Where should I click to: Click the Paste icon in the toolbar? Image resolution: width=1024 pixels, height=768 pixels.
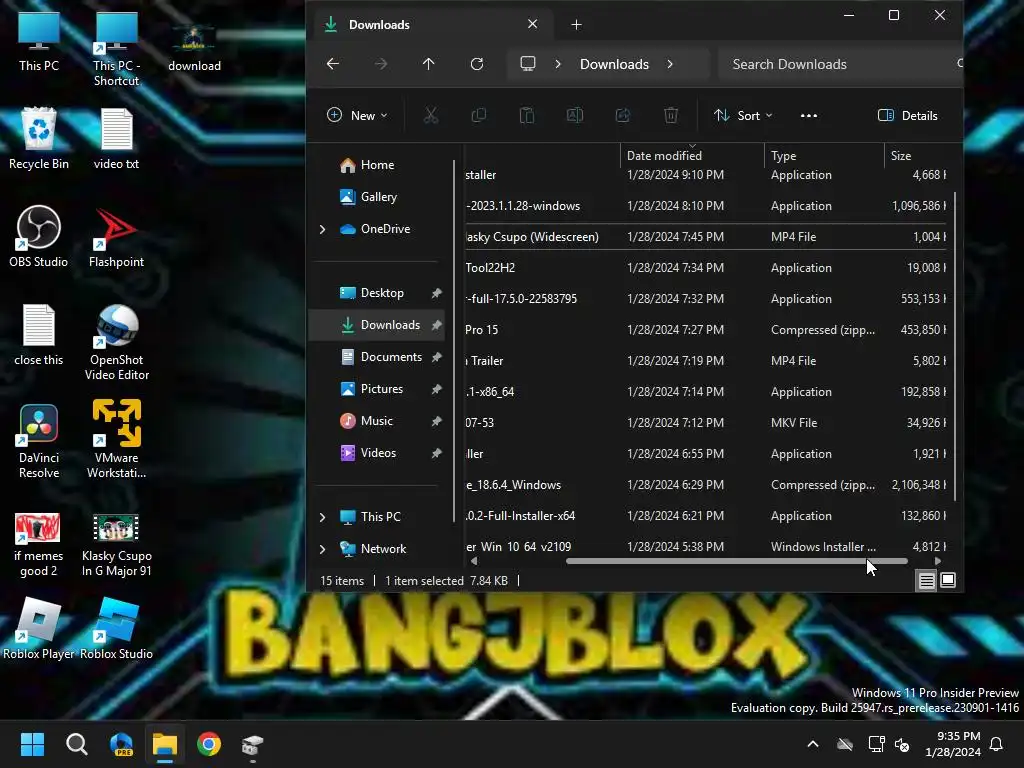(x=526, y=116)
